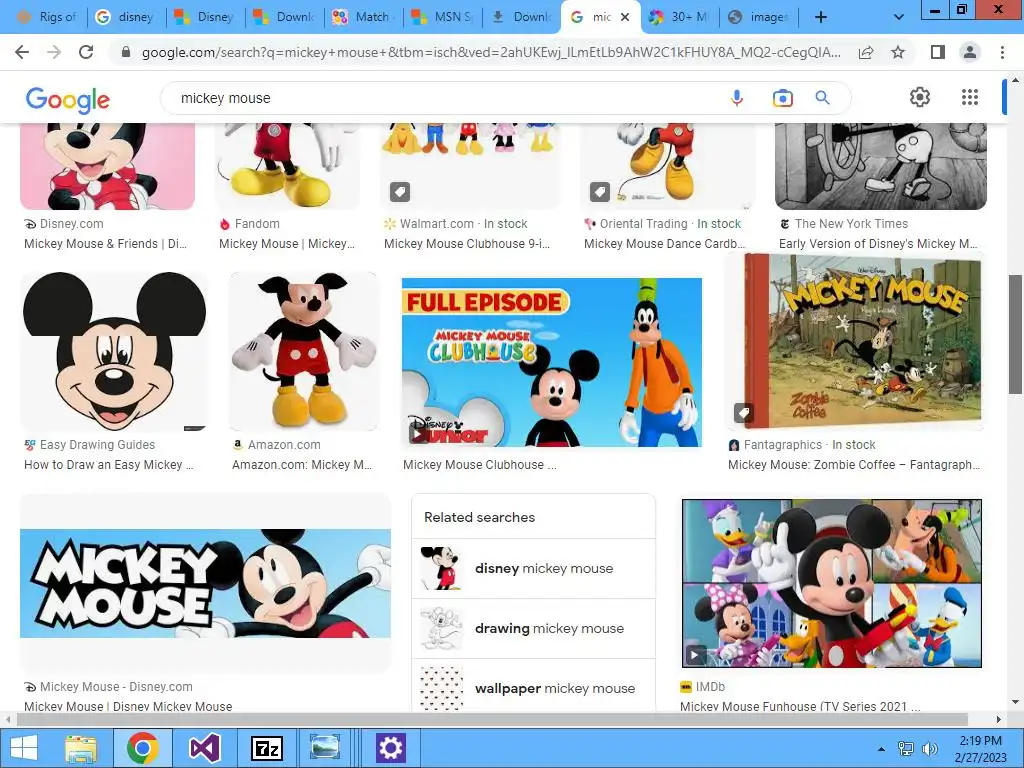Click the horizontal scrollbar at page bottom
This screenshot has height=768, width=1024.
click(x=492, y=719)
